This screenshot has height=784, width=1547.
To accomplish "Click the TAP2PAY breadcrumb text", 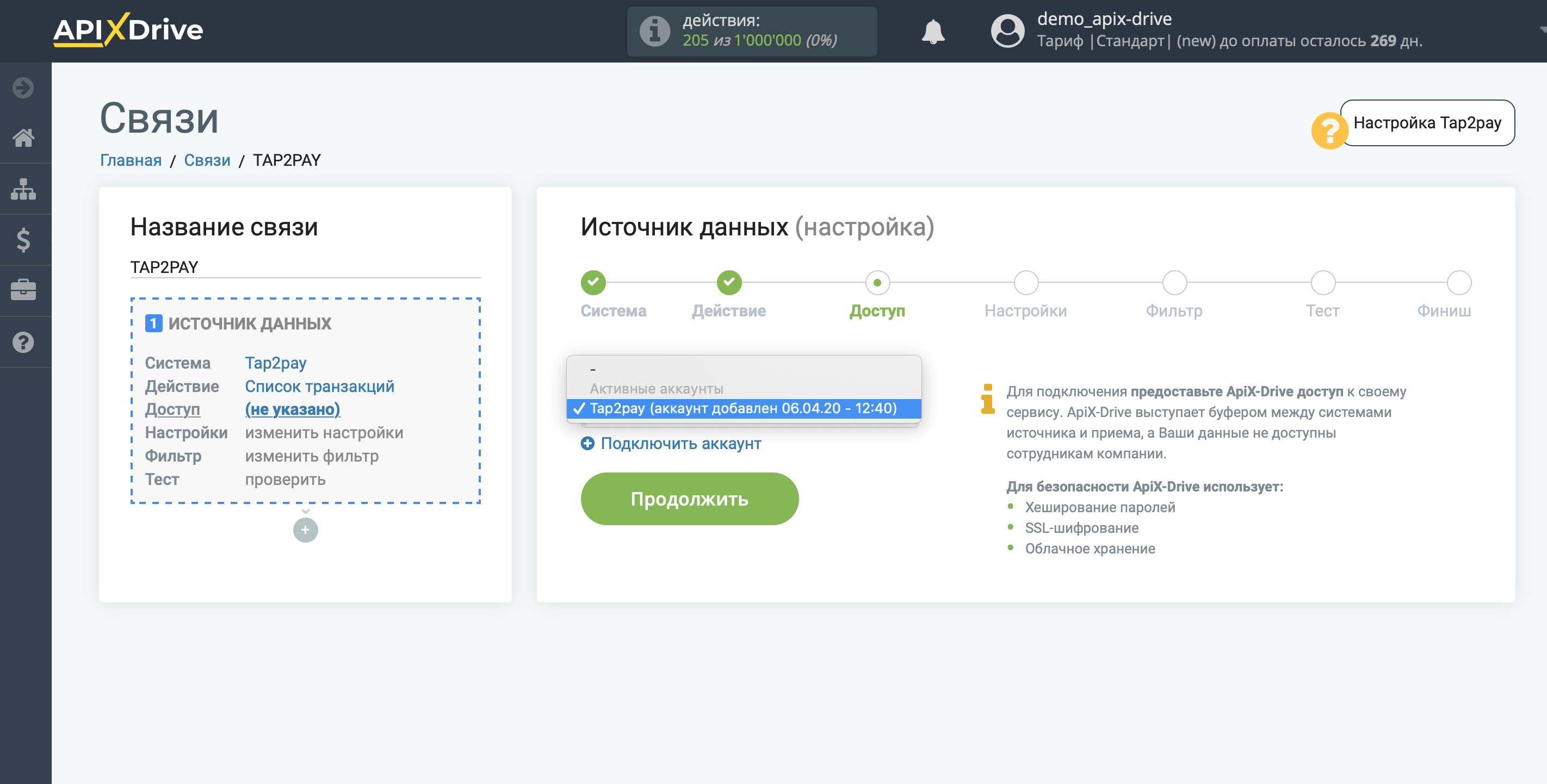I will click(x=287, y=160).
